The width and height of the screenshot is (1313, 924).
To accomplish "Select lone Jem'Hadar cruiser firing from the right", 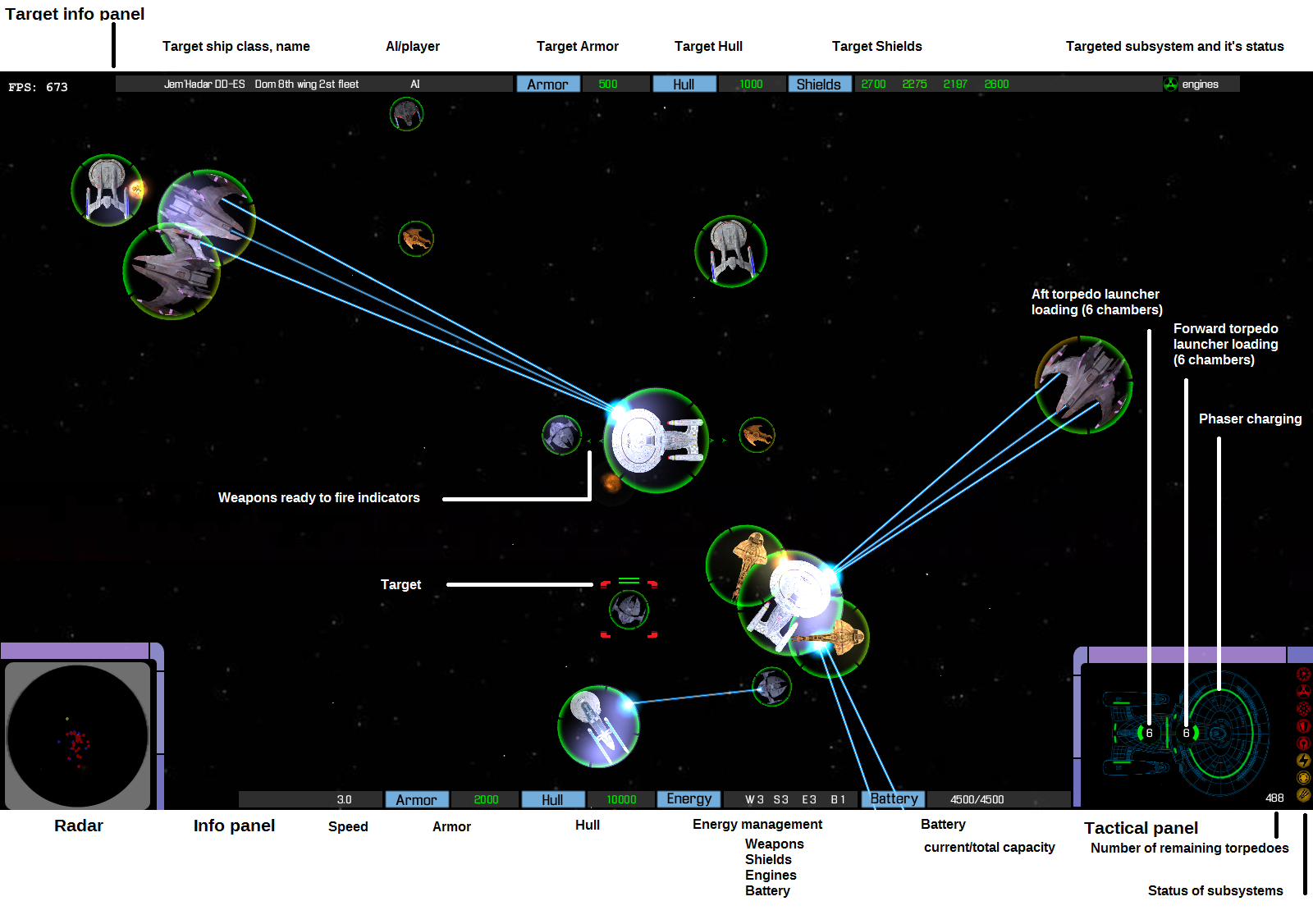I will pos(1084,385).
